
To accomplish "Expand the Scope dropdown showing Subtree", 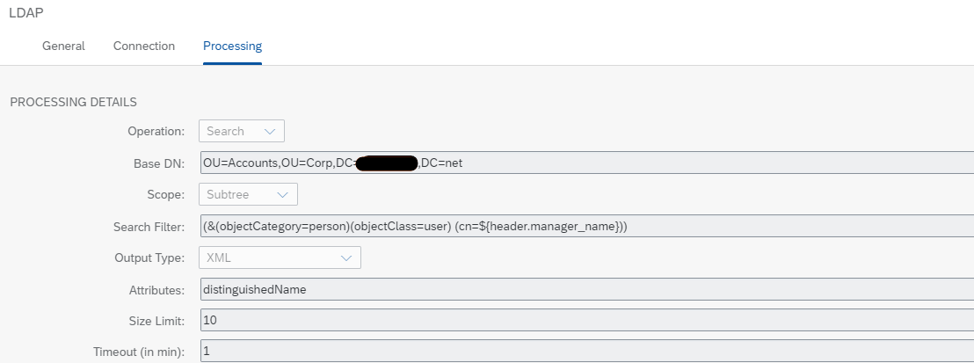I will [248, 195].
